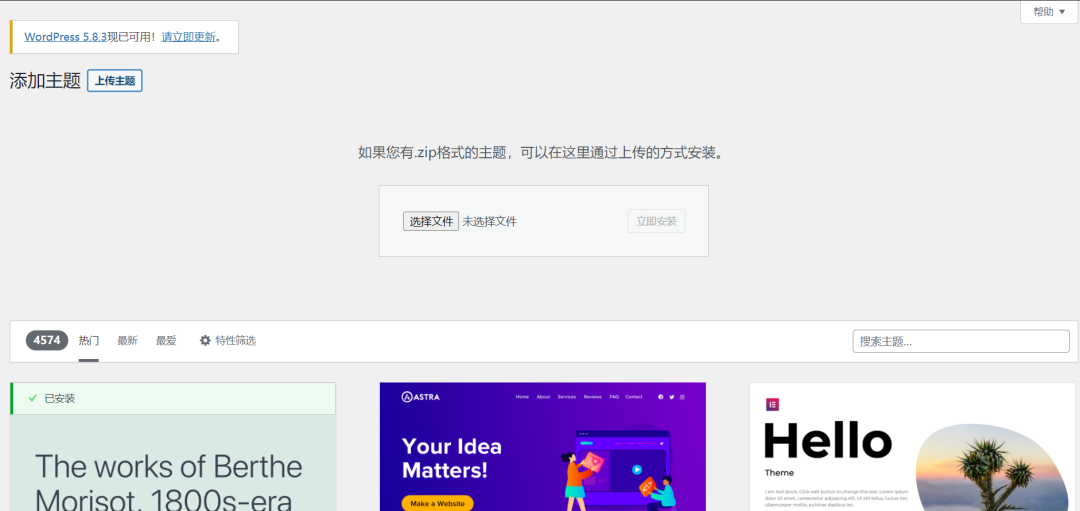Click the 上传主题 button
Image resolution: width=1080 pixels, height=511 pixels.
[x=114, y=81]
